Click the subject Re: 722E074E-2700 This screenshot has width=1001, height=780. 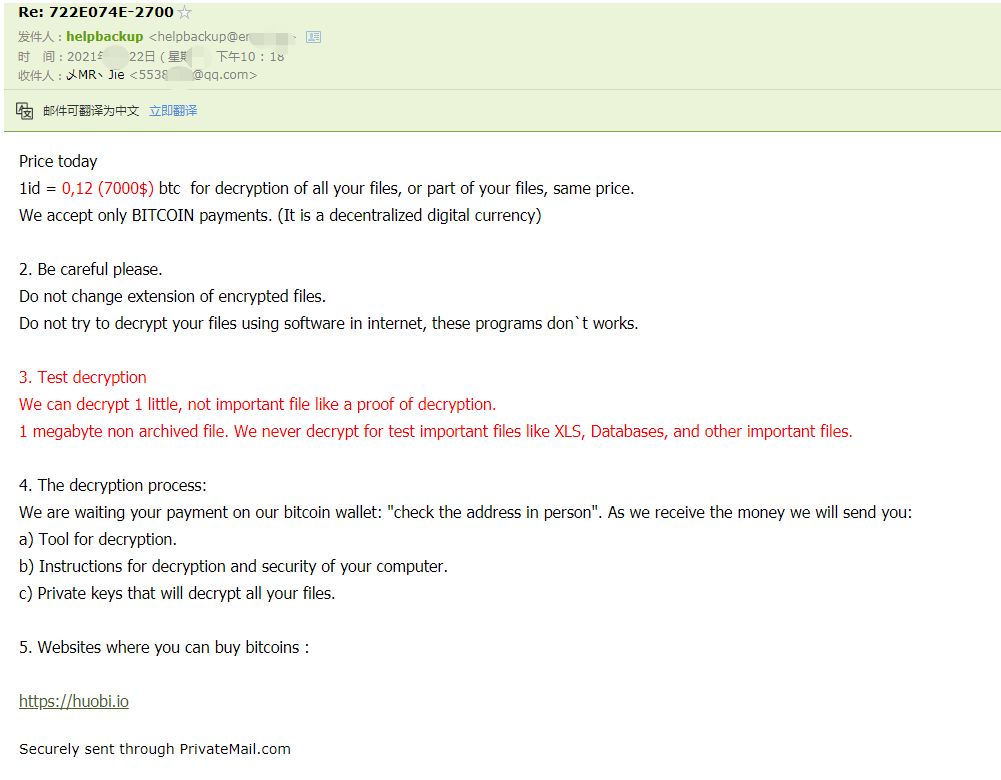coord(96,12)
